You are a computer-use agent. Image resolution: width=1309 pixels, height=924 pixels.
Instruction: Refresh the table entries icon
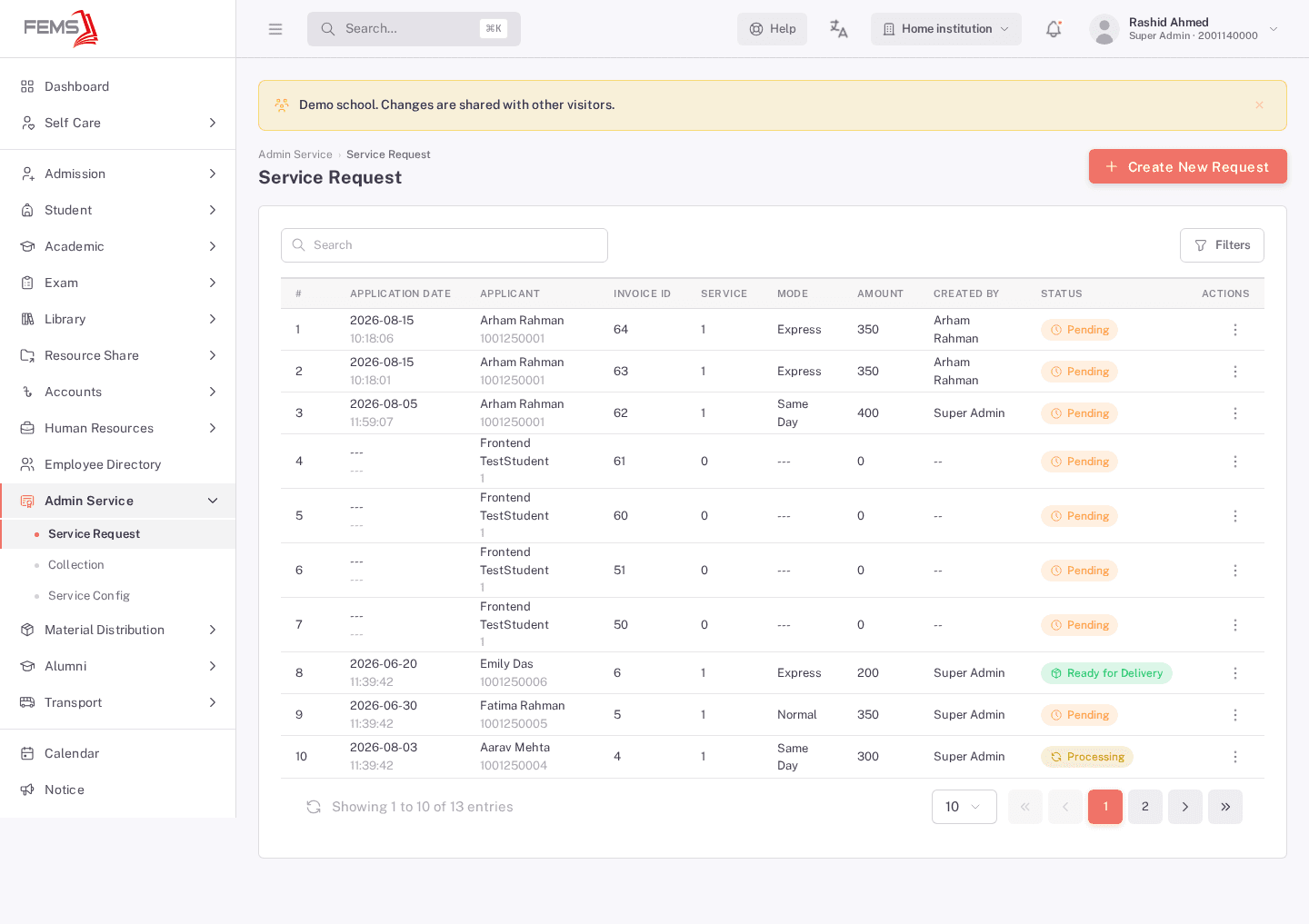314,807
